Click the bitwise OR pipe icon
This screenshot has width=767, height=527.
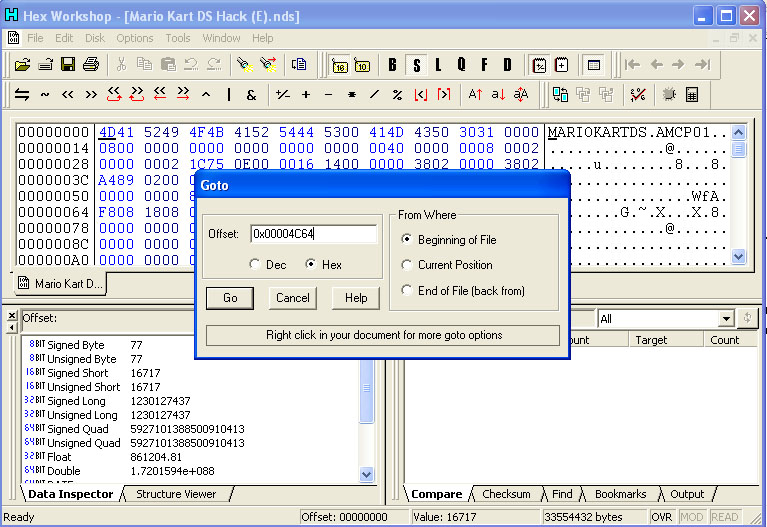(229, 94)
